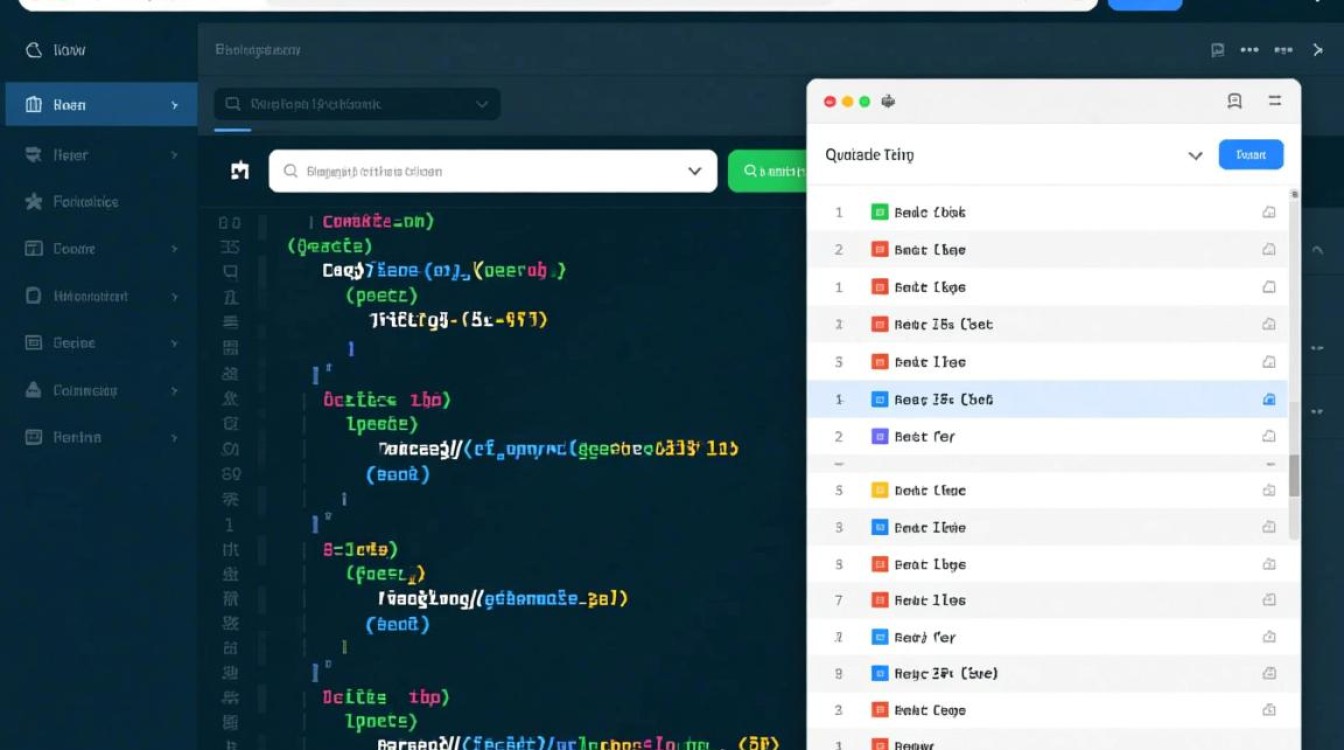The image size is (1344, 750).
Task: Expand the chevron dropdown in the popup header
Action: pos(1195,156)
